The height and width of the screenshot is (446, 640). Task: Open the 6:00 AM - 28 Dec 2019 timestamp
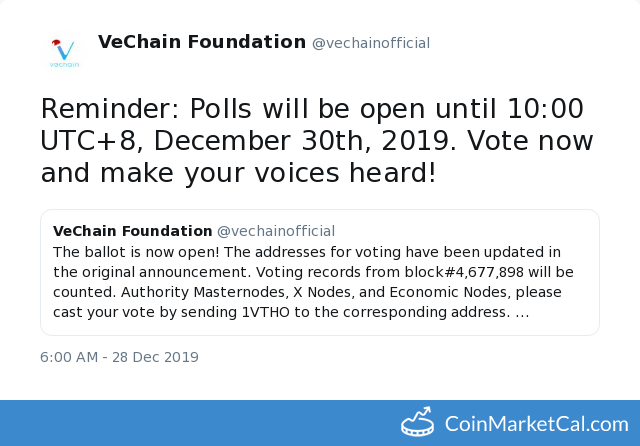click(x=119, y=357)
